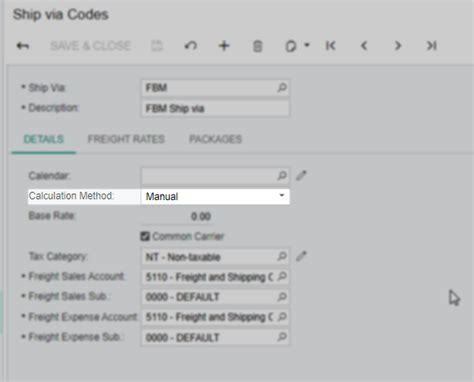Click the back arrow icon
Viewport: 474px width, 382px height.
(x=23, y=46)
